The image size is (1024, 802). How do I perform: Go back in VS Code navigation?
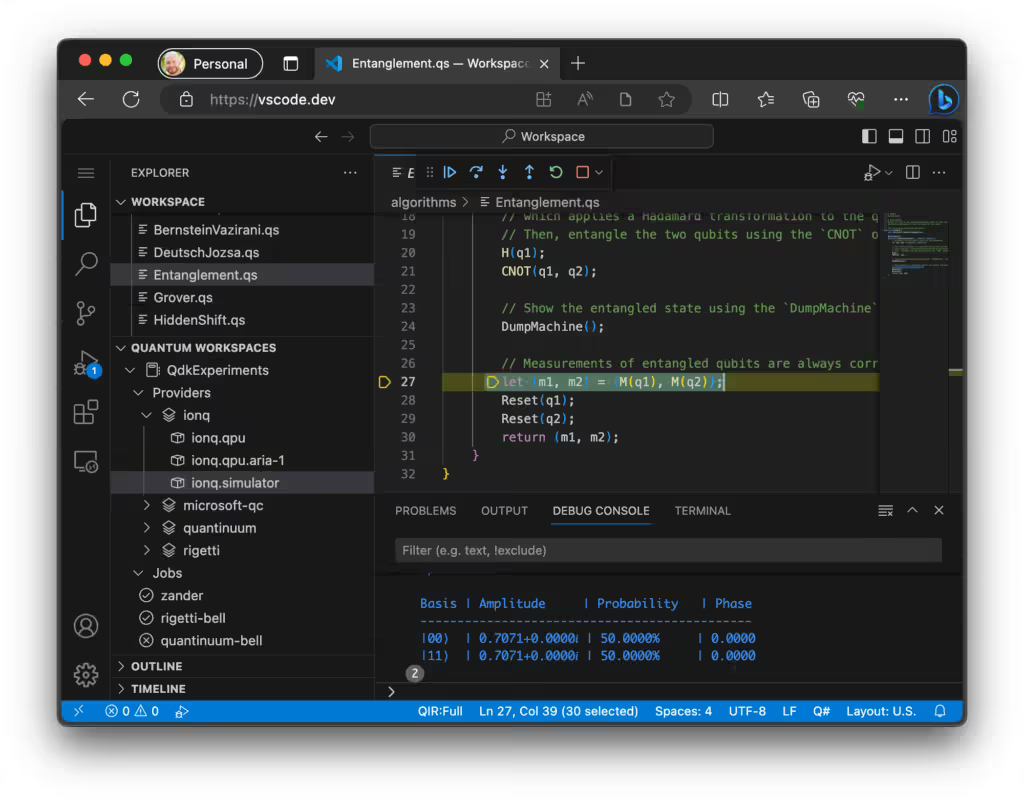click(x=321, y=136)
